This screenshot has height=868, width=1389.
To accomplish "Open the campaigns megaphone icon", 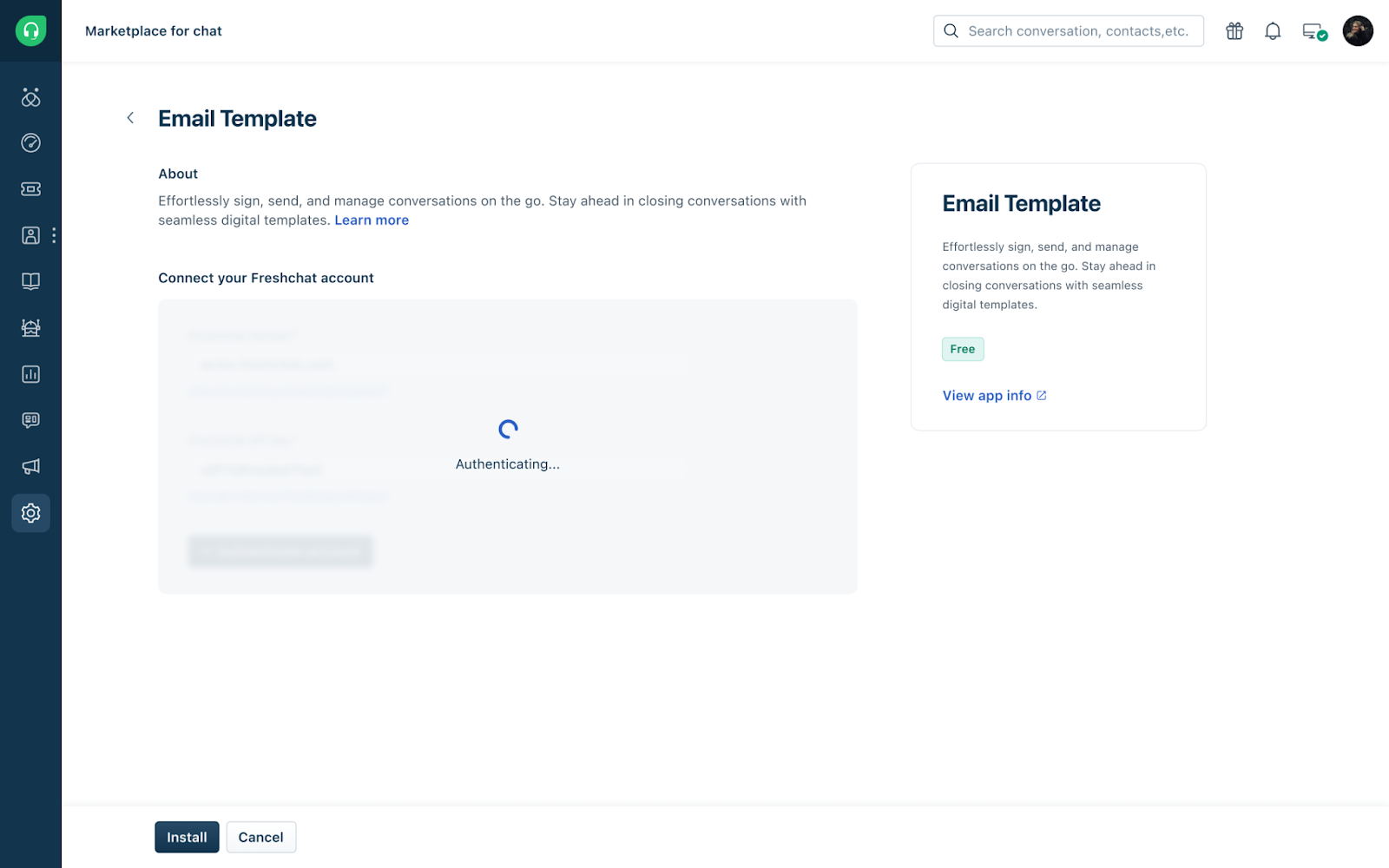I will (30, 467).
